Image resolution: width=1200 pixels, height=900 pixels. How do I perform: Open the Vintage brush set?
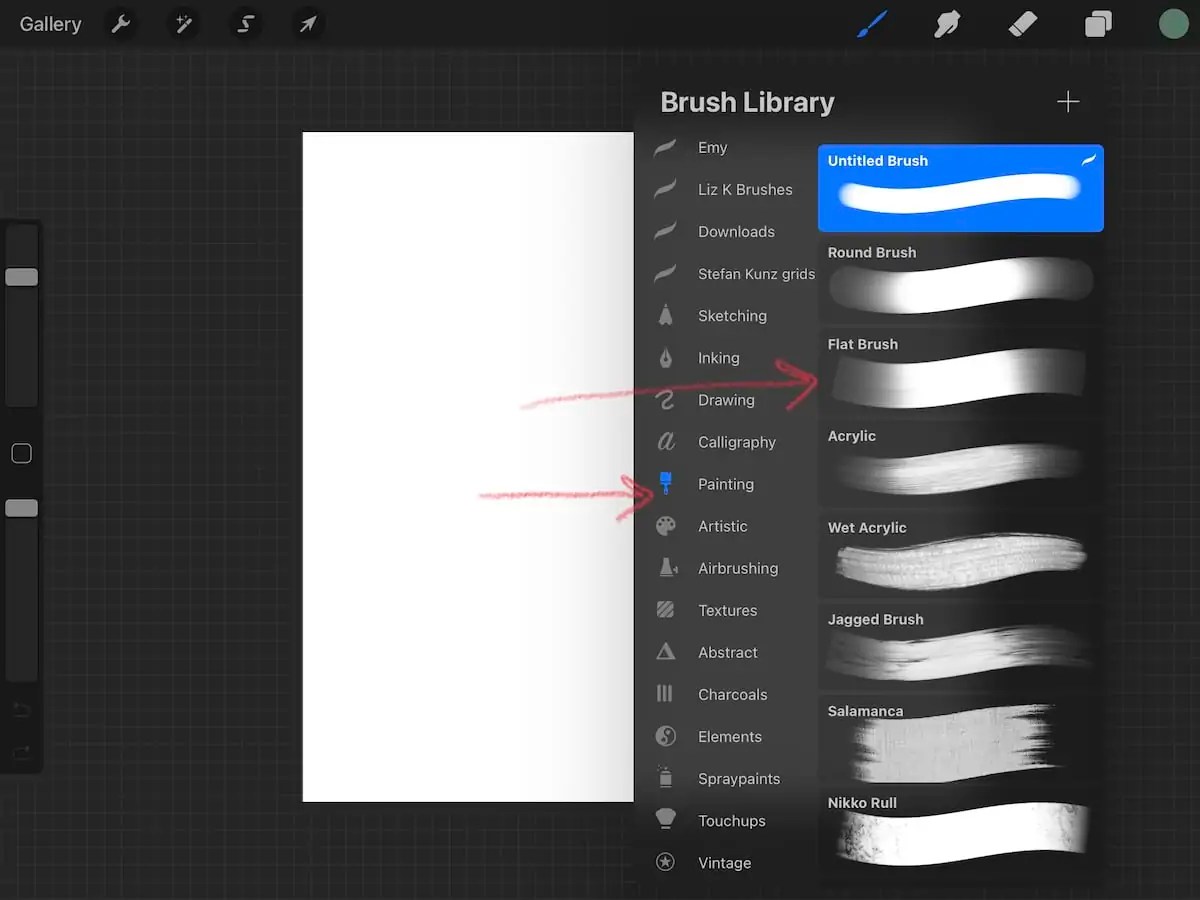[x=723, y=862]
